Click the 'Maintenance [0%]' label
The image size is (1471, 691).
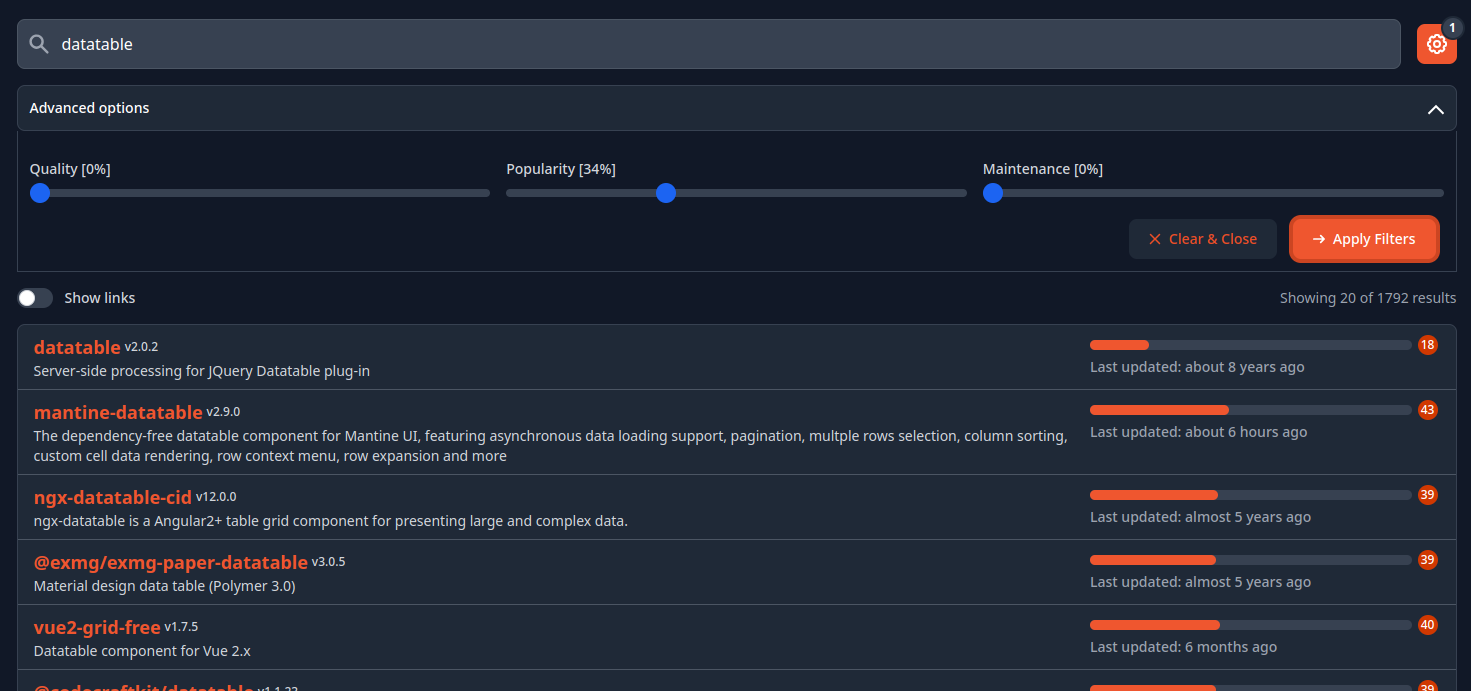[x=1043, y=169]
